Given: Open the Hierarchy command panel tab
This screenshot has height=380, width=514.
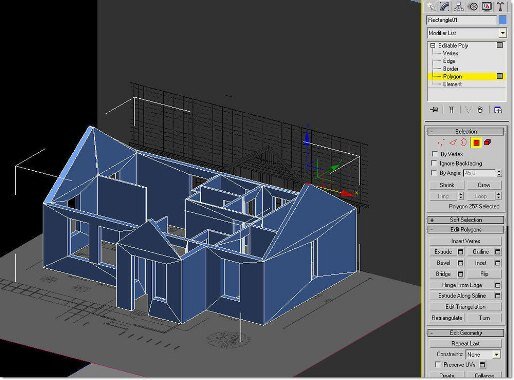Looking at the screenshot, I should (459, 6).
